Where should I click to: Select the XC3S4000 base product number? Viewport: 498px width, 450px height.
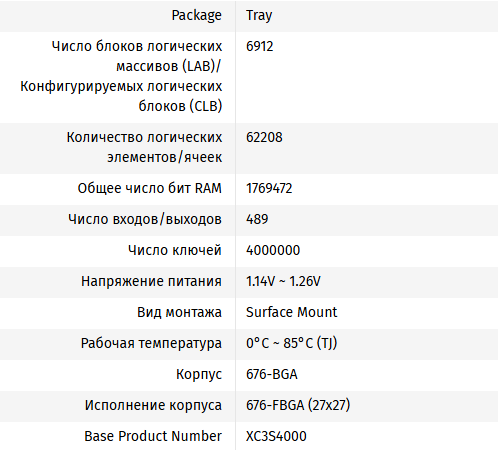[x=276, y=436]
